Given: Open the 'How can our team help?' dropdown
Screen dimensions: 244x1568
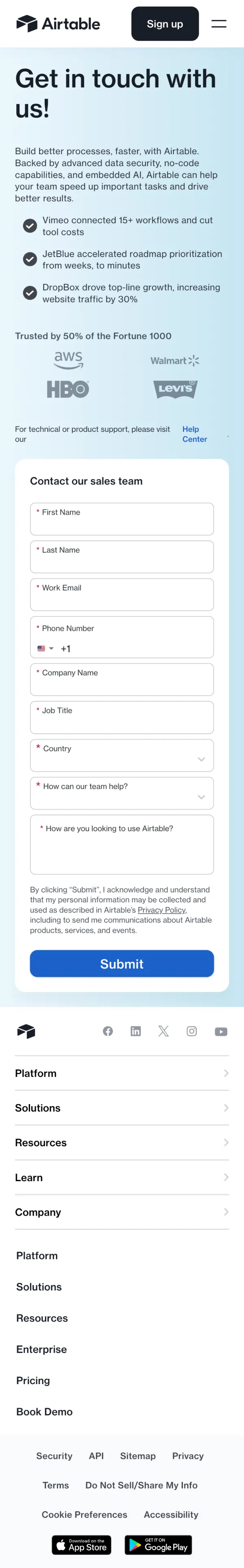Looking at the screenshot, I should 122,793.
